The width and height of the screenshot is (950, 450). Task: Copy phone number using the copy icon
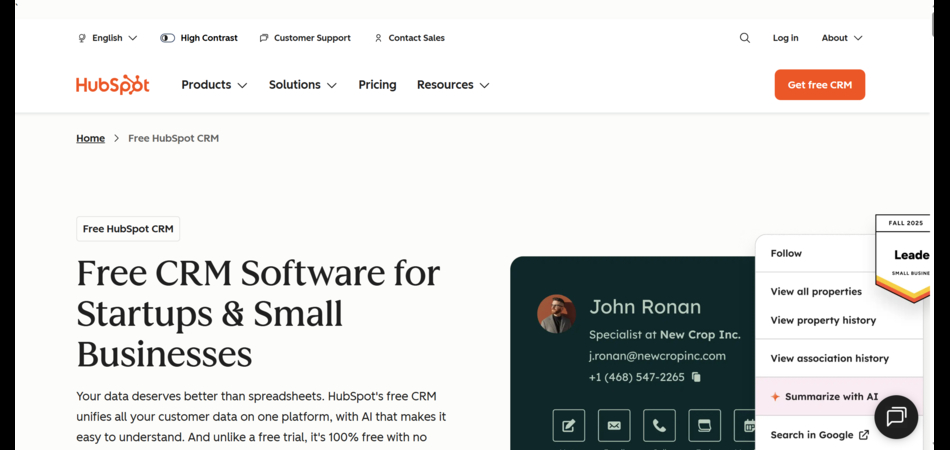(x=697, y=377)
